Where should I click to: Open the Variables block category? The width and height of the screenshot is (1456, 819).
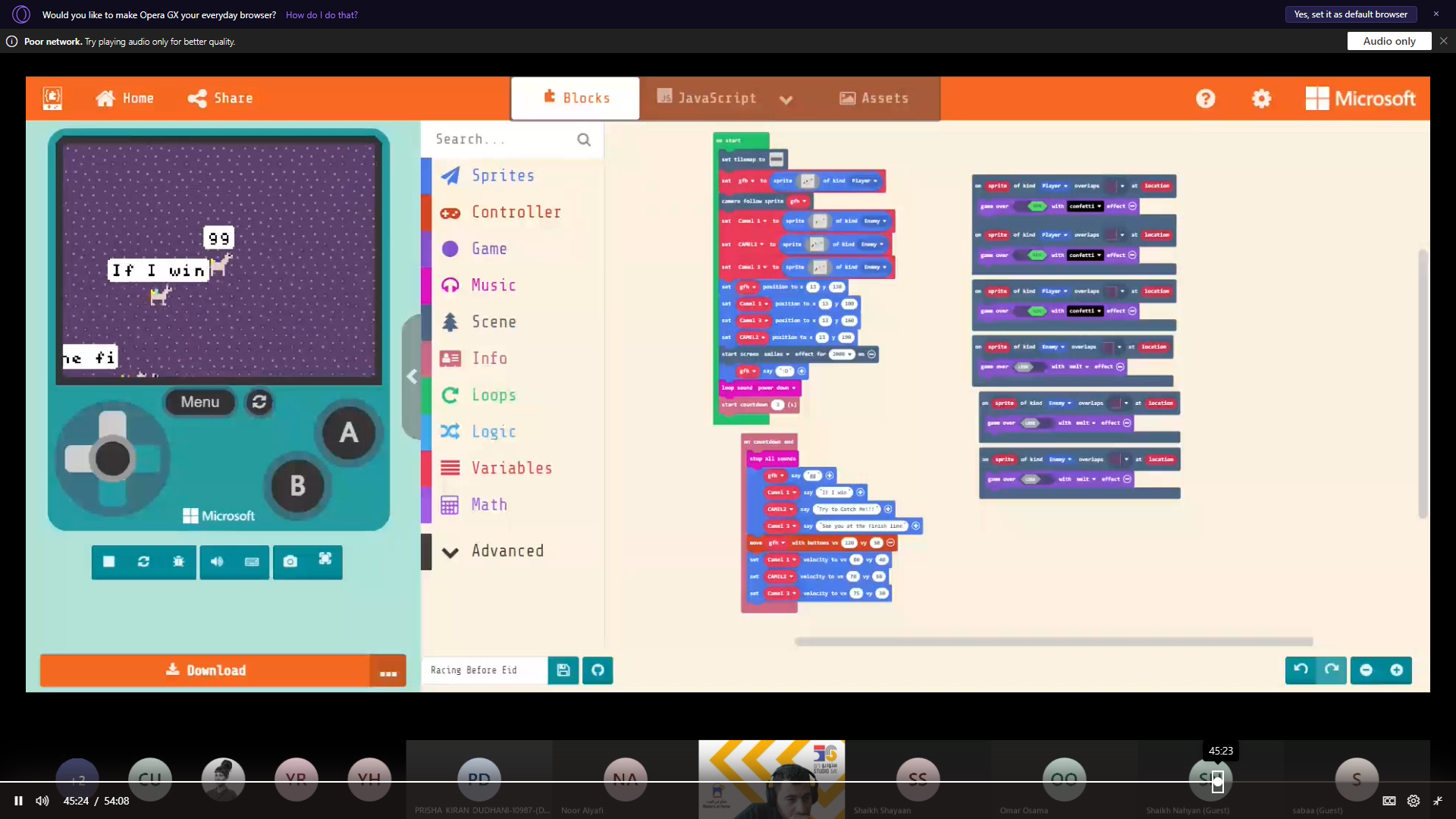coord(513,468)
